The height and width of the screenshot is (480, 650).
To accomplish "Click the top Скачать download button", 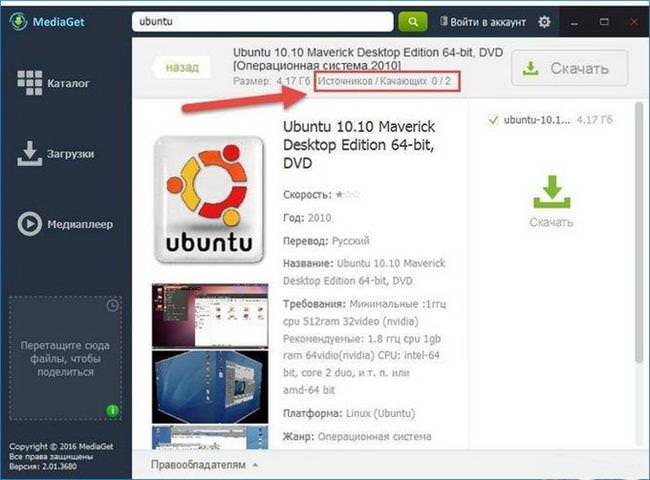I will pyautogui.click(x=570, y=68).
